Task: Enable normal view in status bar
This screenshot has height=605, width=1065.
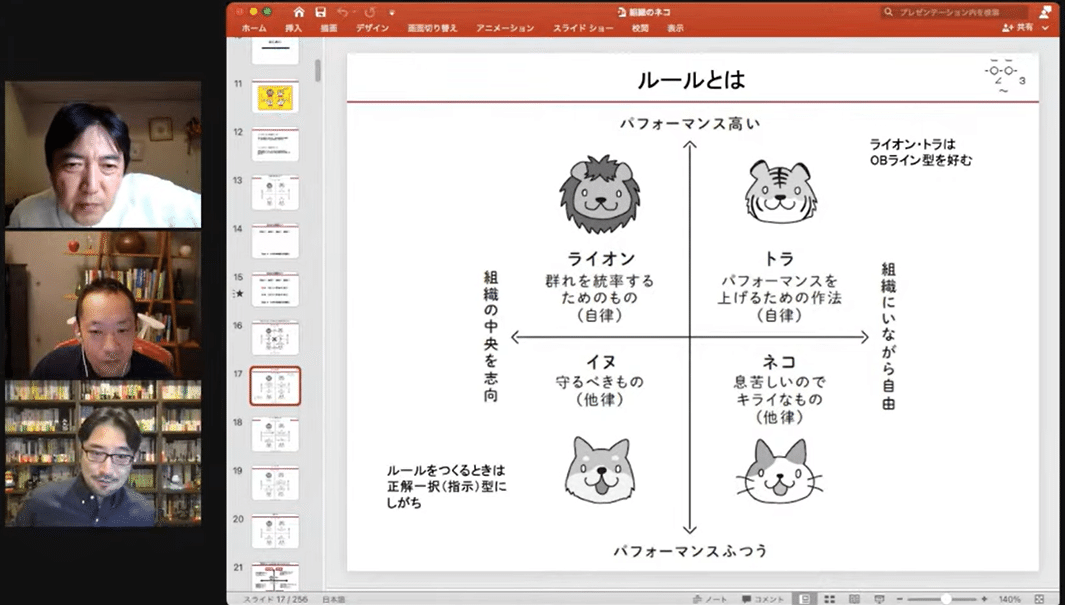Action: pyautogui.click(x=804, y=599)
